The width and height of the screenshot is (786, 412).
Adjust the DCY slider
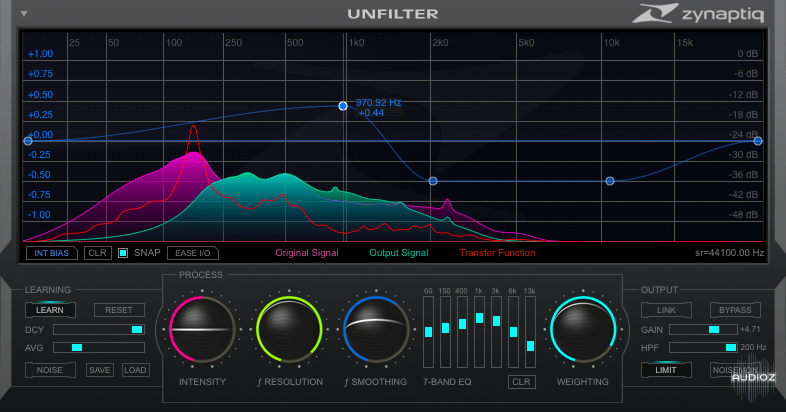pyautogui.click(x=99, y=329)
